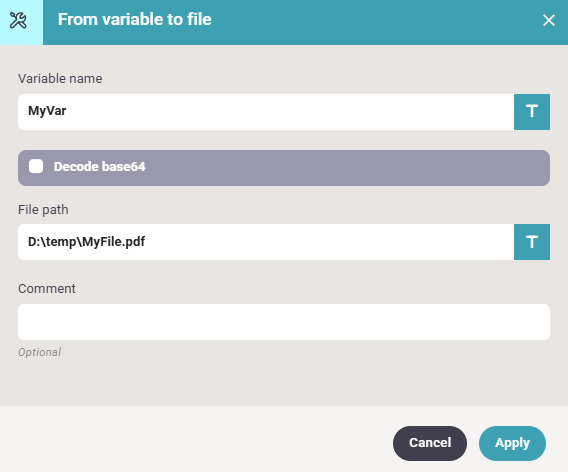
Task: Click the Optional hint text
Action: pyautogui.click(x=39, y=352)
